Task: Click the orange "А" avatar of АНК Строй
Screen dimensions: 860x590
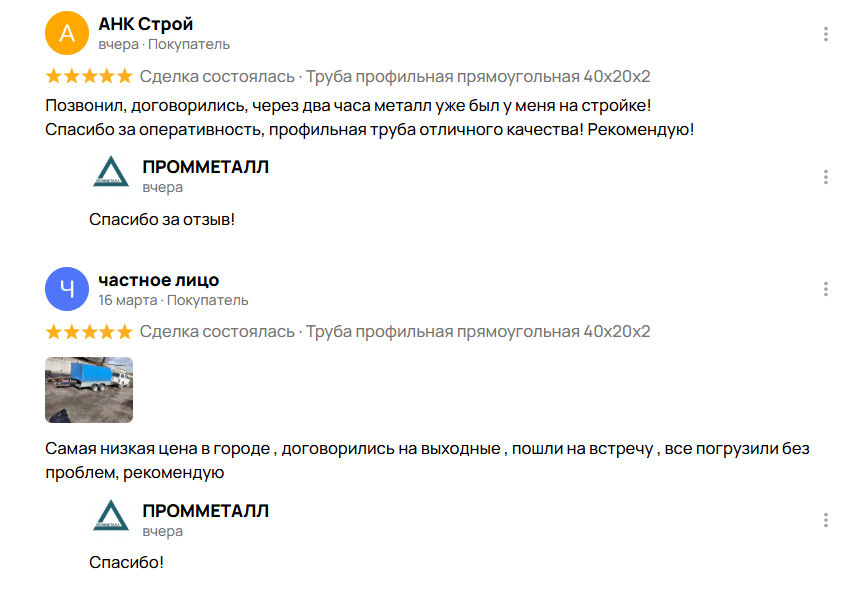Action: (67, 34)
